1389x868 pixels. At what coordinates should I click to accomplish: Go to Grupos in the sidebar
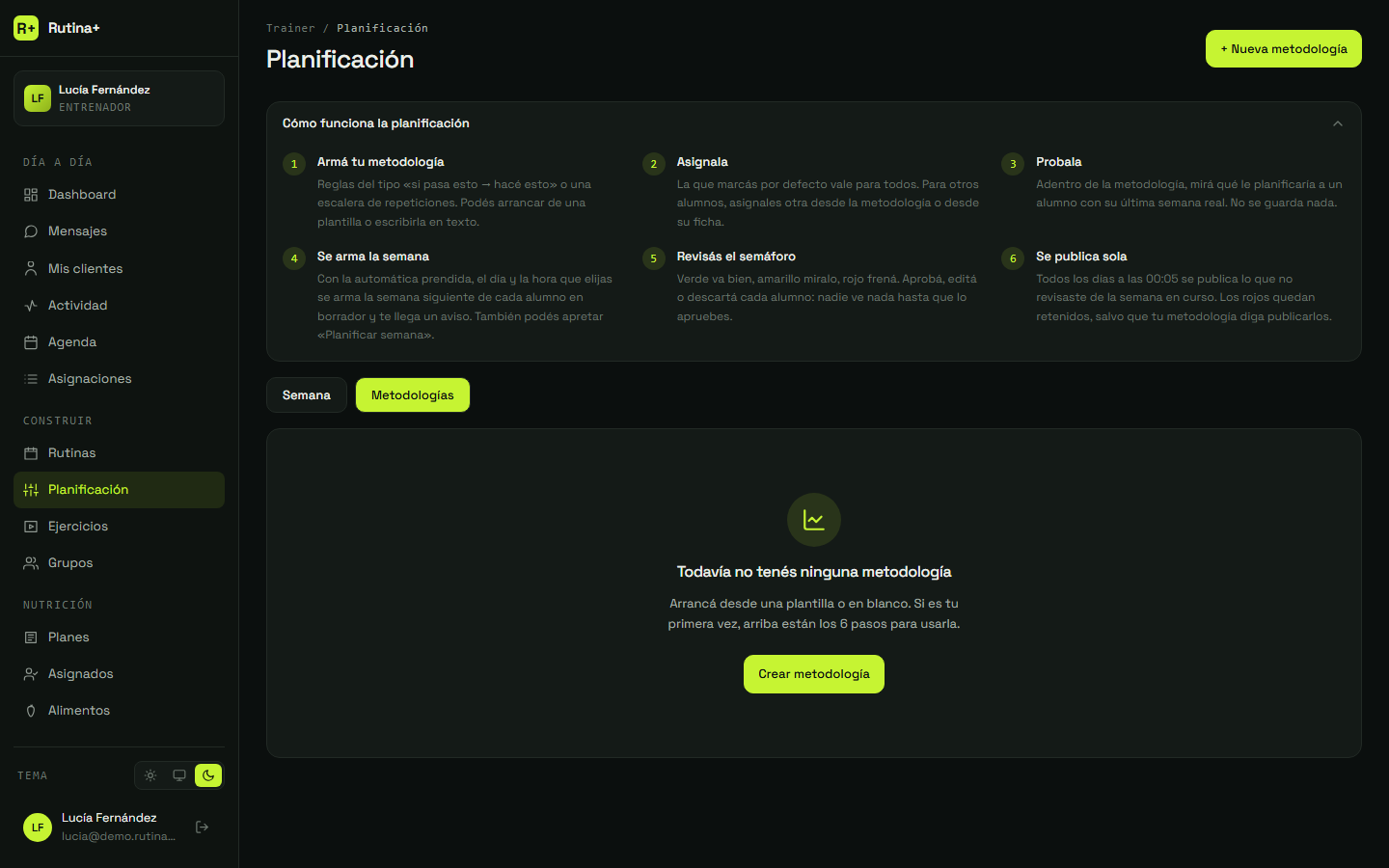[120, 563]
